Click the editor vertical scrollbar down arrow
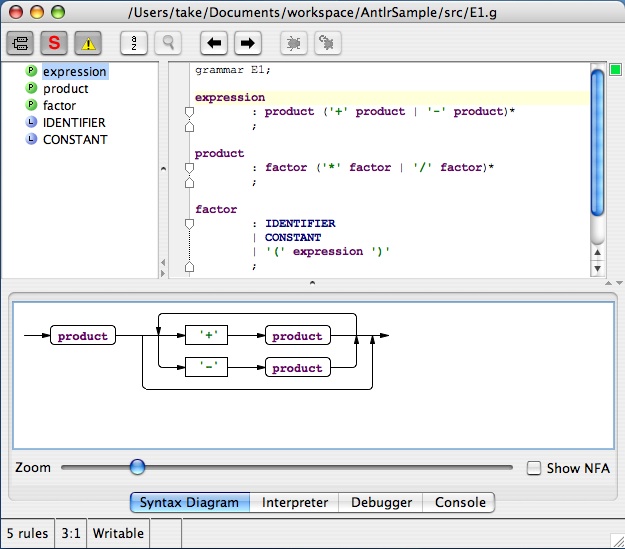The width and height of the screenshot is (625, 549). pyautogui.click(x=598, y=269)
